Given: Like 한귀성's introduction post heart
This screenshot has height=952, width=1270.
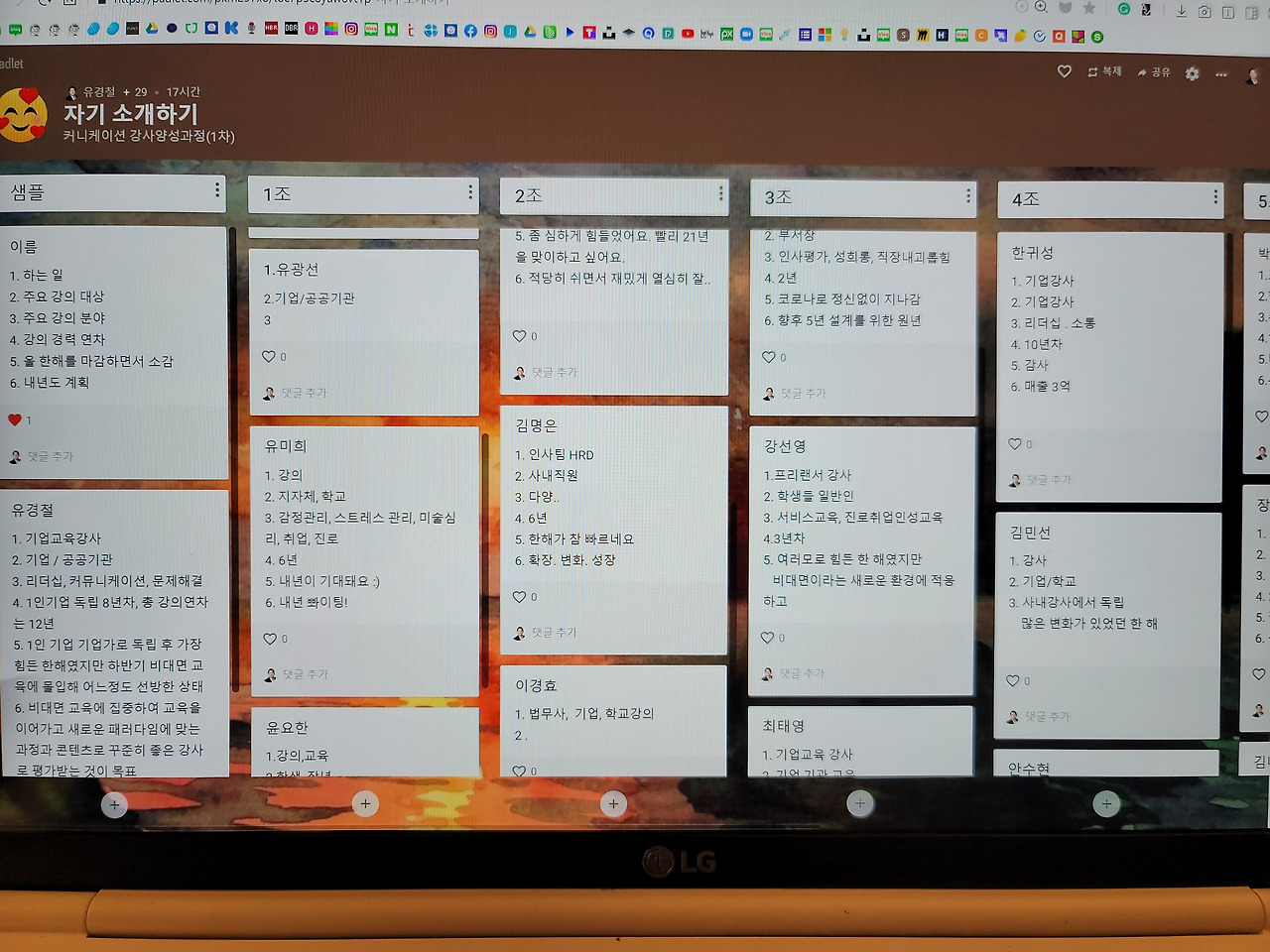Looking at the screenshot, I should 1014,444.
